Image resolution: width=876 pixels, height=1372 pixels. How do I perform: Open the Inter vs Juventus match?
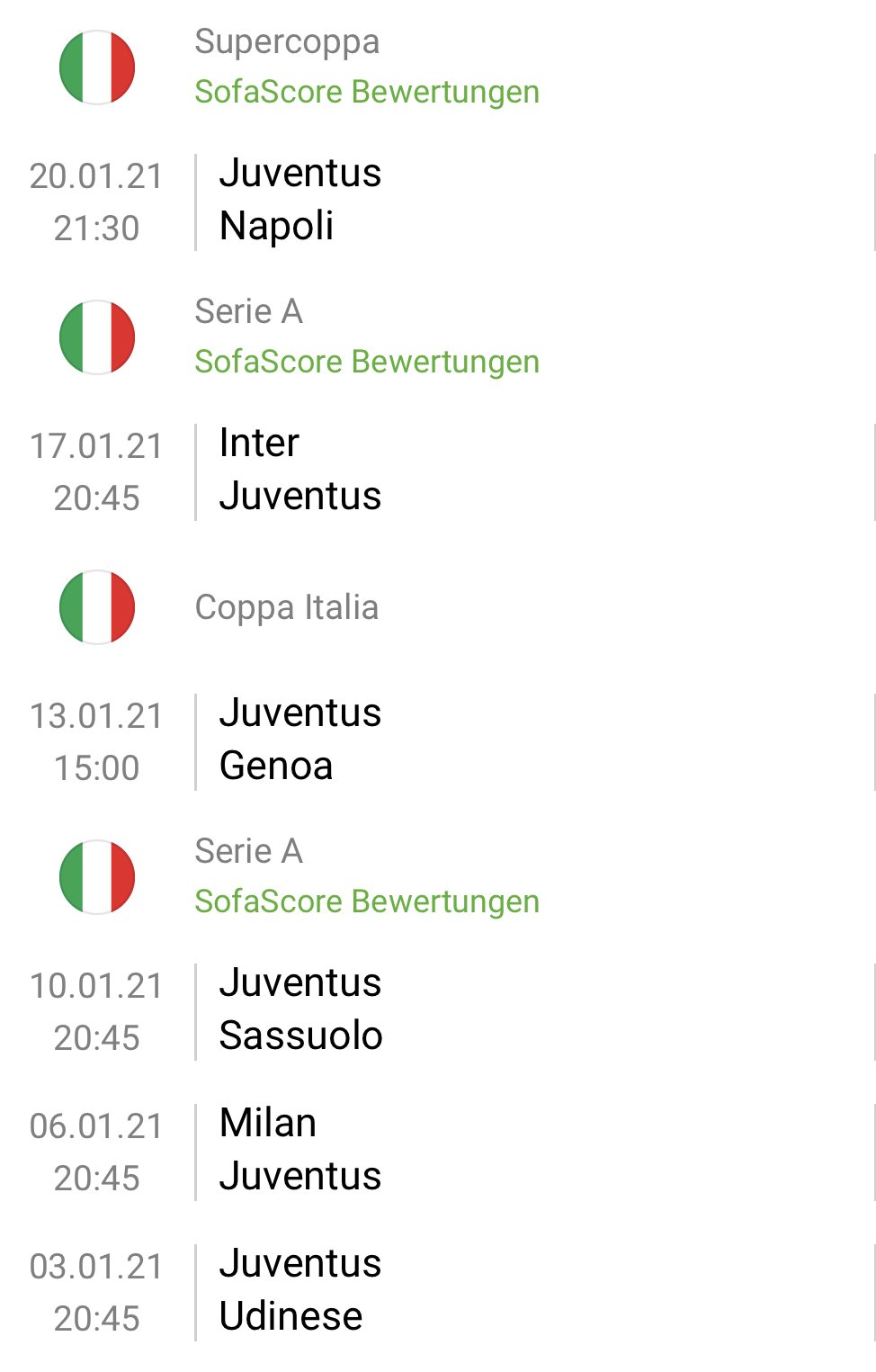[x=438, y=471]
